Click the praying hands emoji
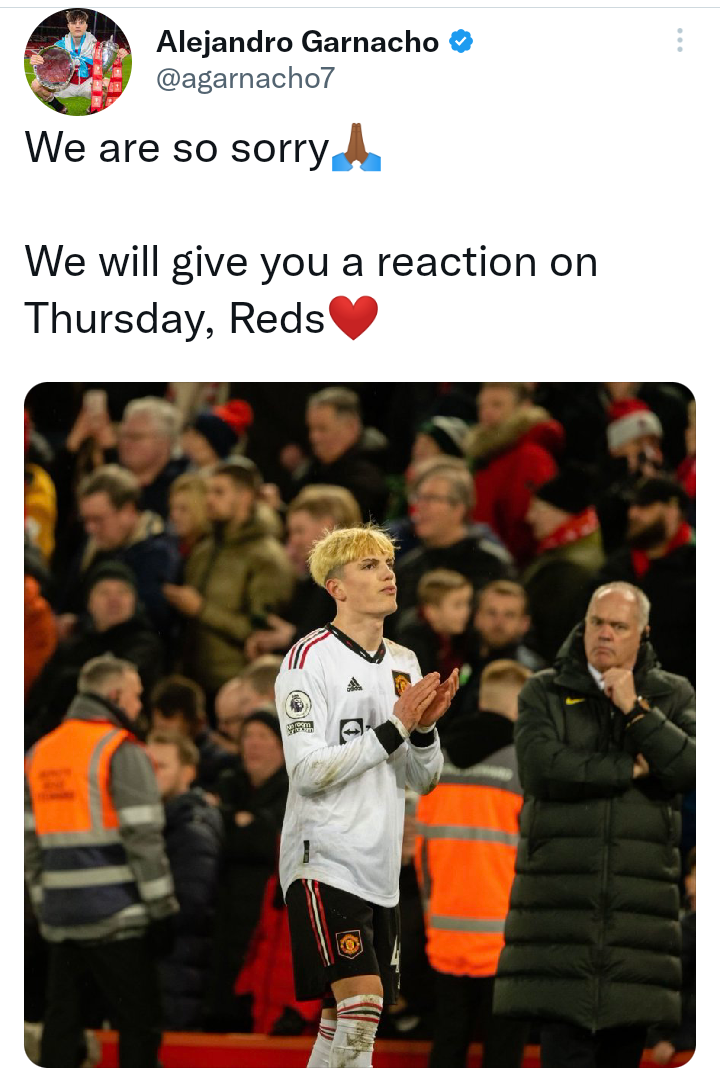Viewport: 720px width, 1083px height. pos(356,148)
